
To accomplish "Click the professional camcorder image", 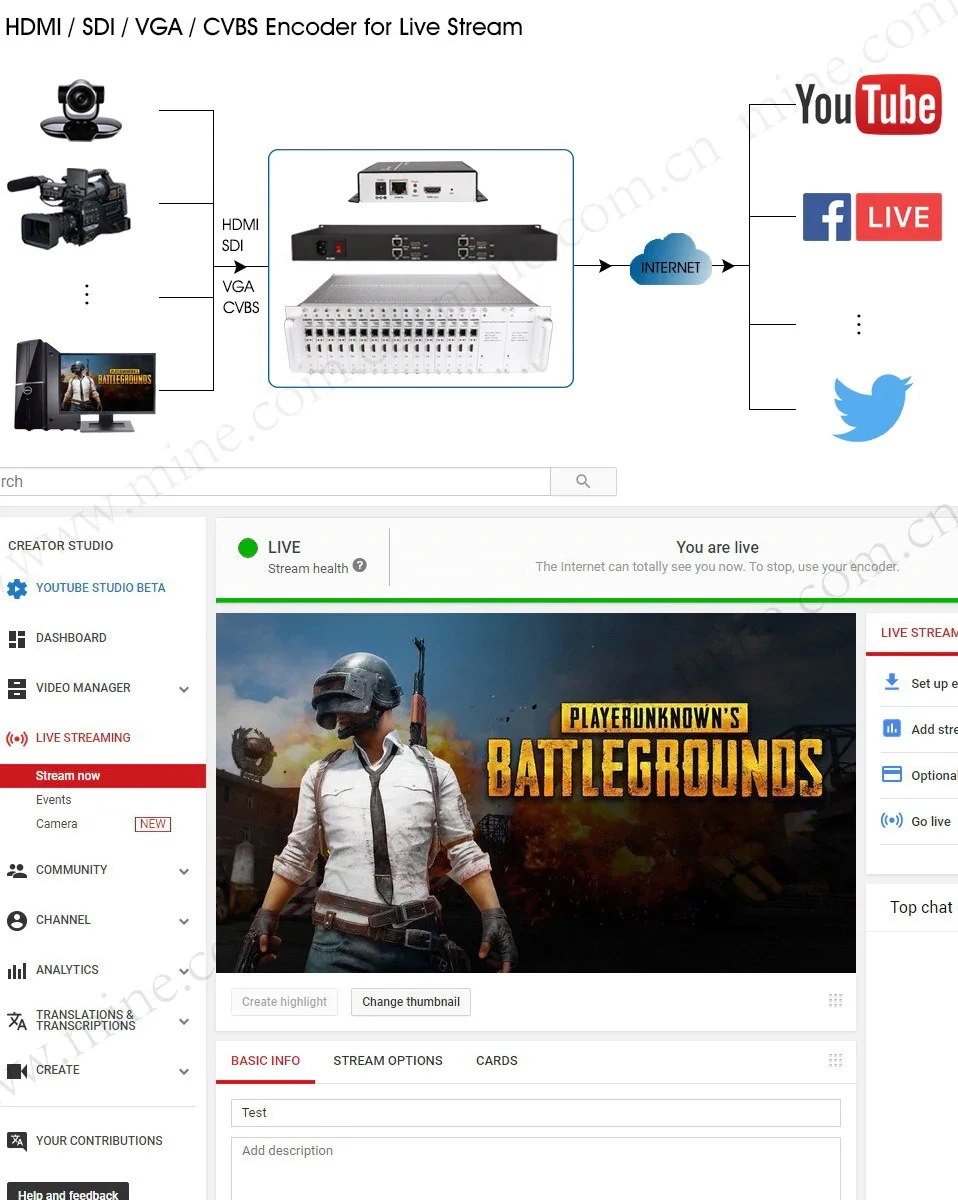I will coord(69,208).
